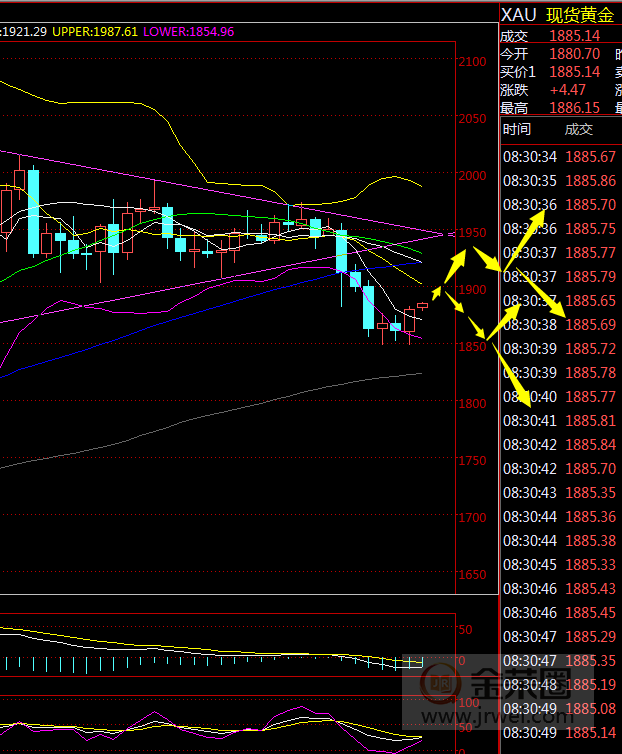Click the 1800 price axis label
Screen dimensions: 622x754
(x=472, y=404)
